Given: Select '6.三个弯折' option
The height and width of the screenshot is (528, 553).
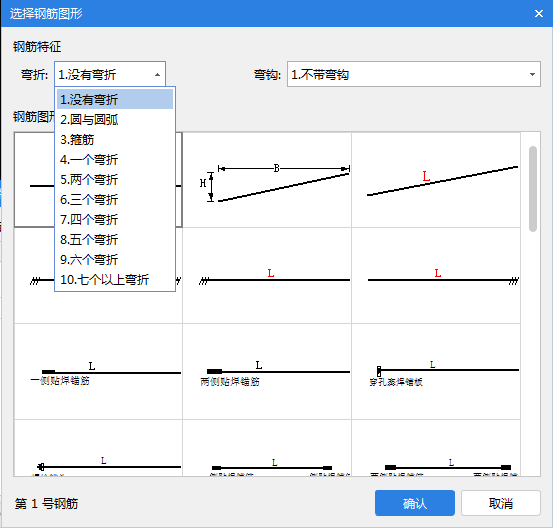Looking at the screenshot, I should tap(115, 200).
